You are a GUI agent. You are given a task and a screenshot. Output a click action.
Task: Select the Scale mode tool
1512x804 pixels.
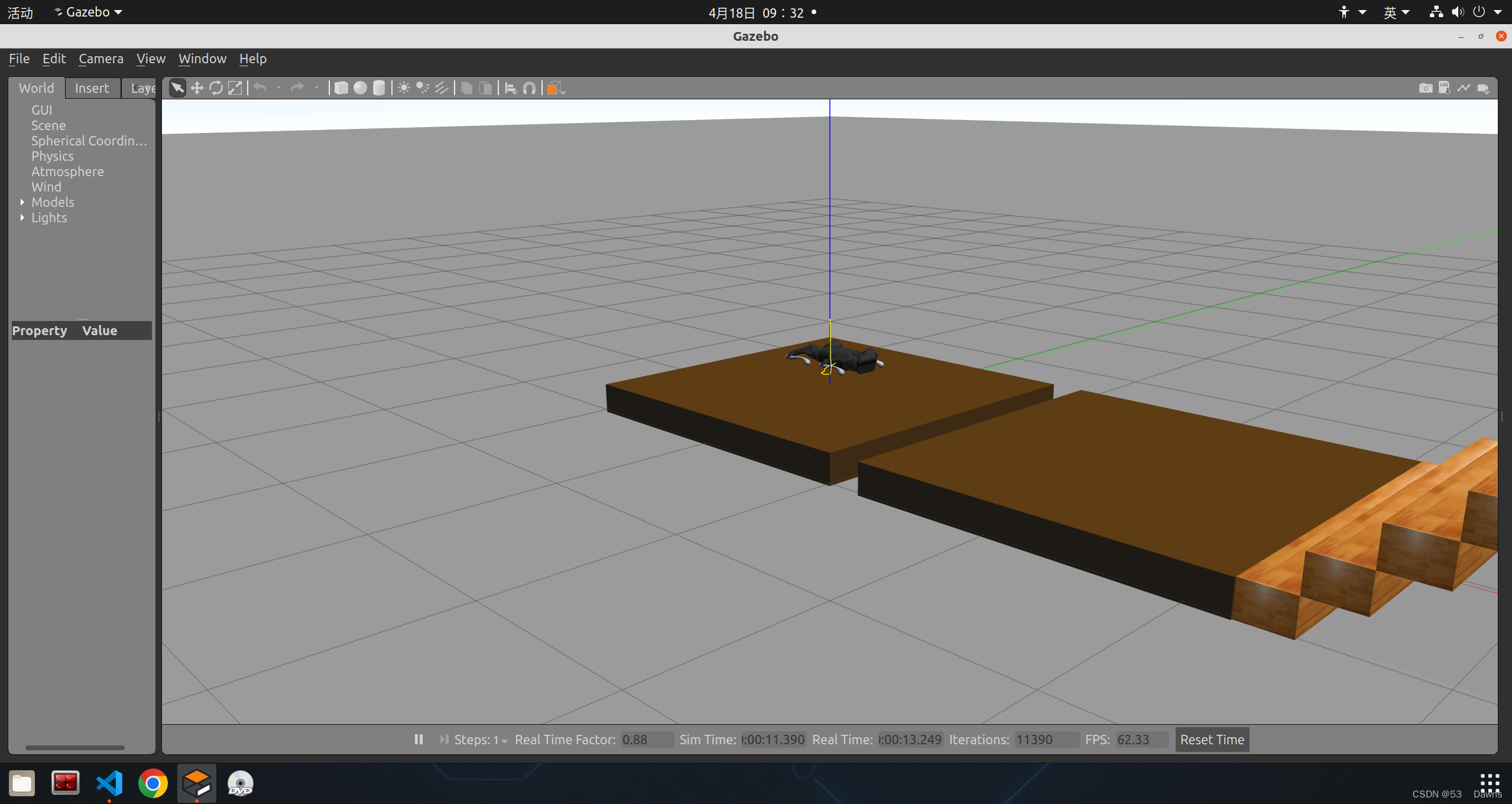[x=235, y=88]
